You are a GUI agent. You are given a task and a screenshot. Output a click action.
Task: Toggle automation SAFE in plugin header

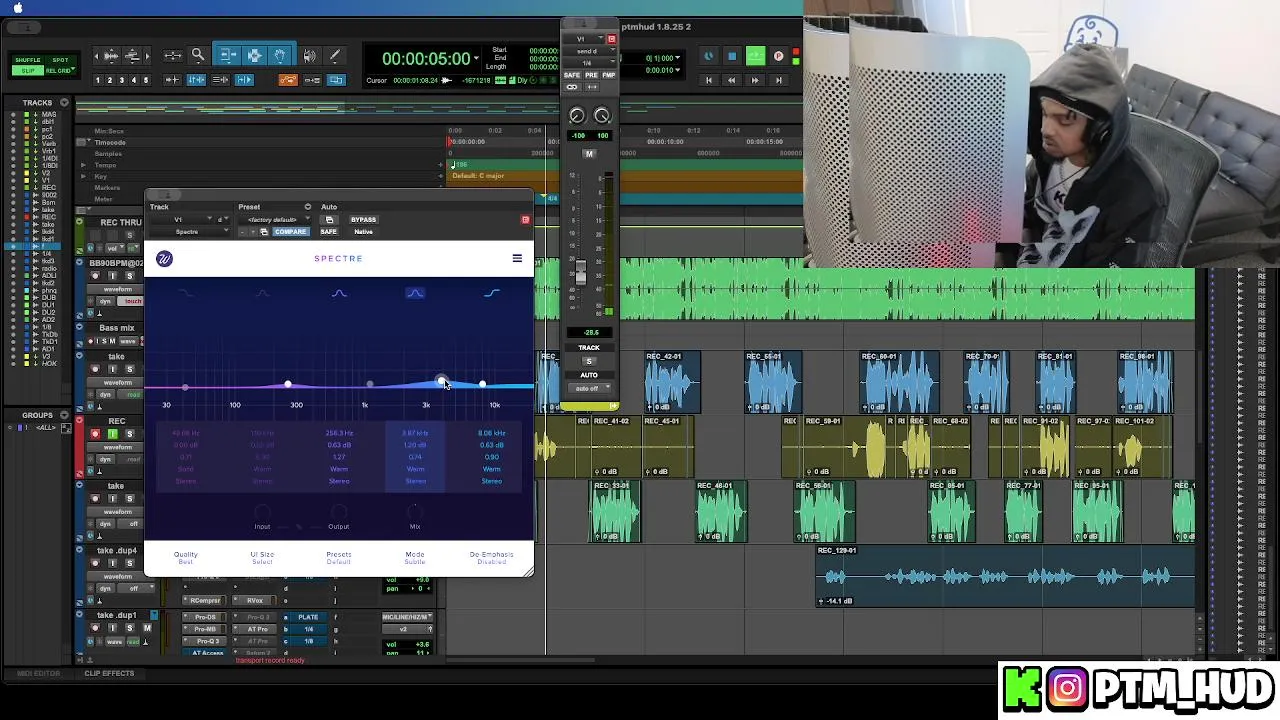tap(329, 232)
